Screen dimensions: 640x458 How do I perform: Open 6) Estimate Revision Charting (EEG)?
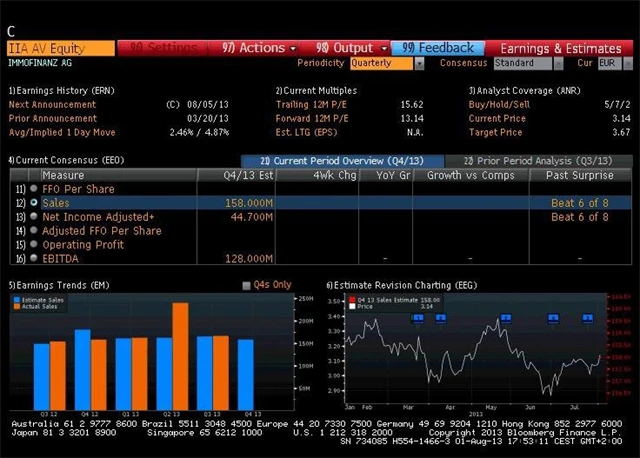pyautogui.click(x=402, y=285)
